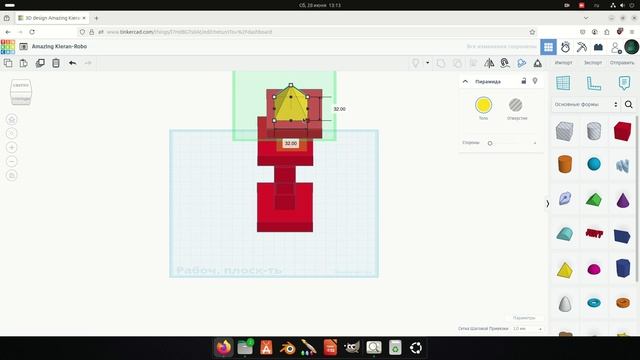The width and height of the screenshot is (640, 360).
Task: Click the Paste icon in the toolbar
Action: 24,63
